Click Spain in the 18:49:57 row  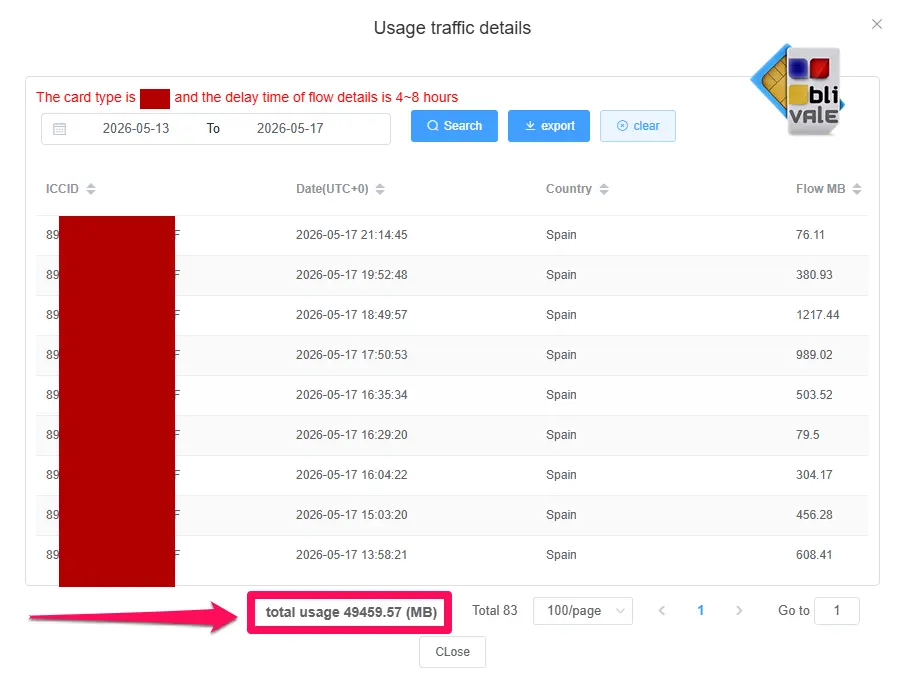pyautogui.click(x=561, y=315)
